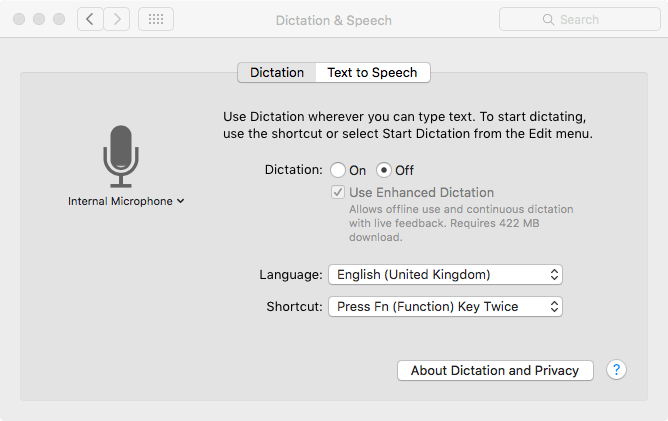Click the forward navigation arrow

[x=117, y=19]
